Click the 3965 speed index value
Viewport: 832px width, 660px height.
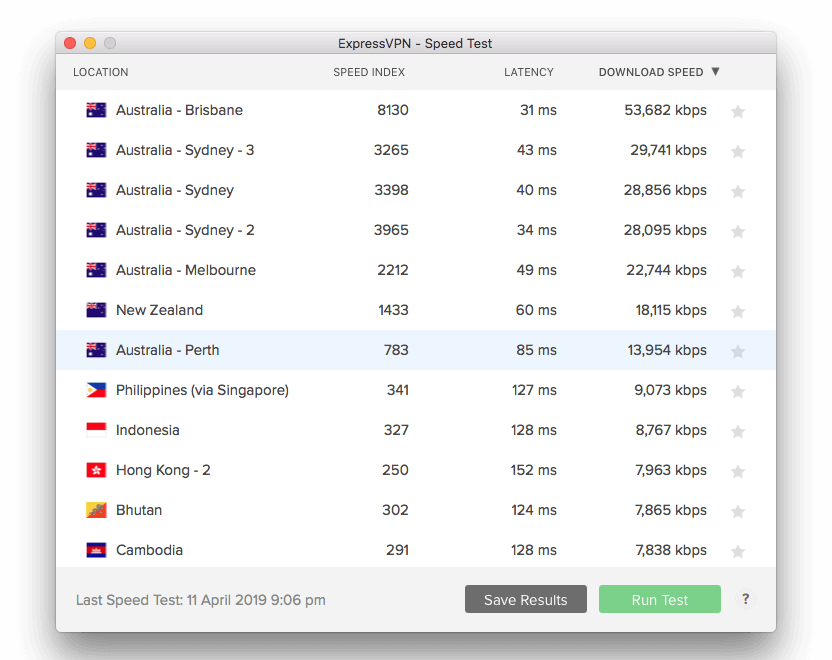(391, 230)
